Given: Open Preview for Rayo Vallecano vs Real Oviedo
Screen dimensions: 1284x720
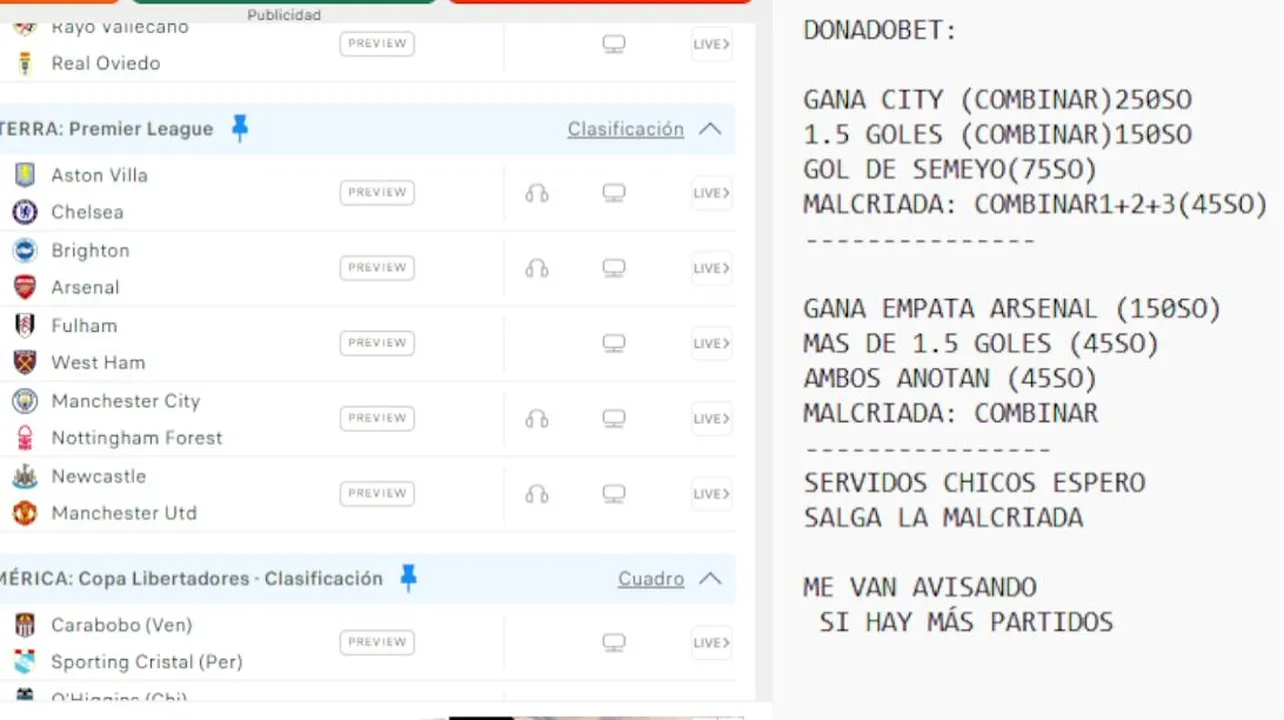Looking at the screenshot, I should click(x=377, y=44).
